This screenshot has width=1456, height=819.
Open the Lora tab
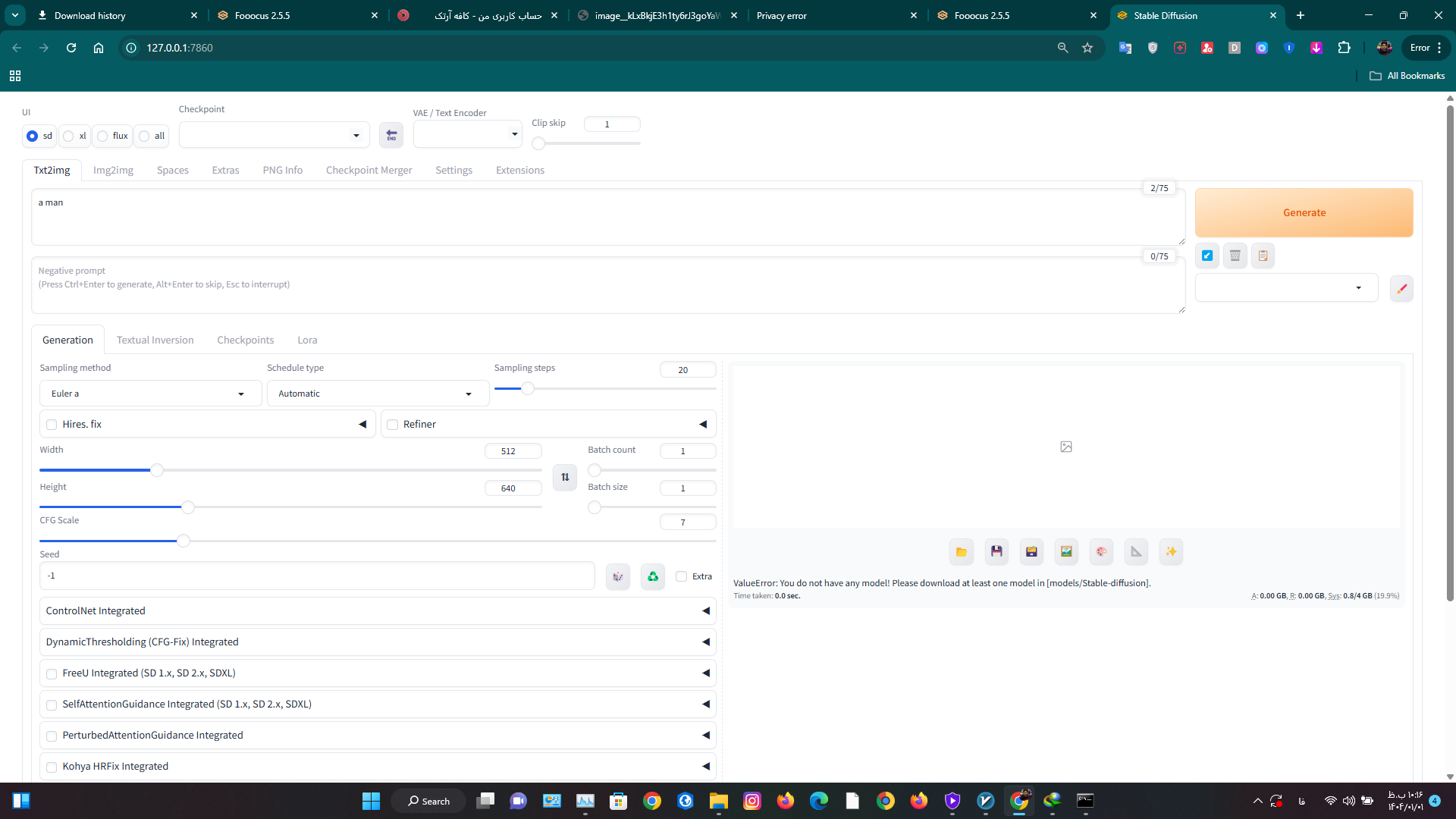(x=307, y=340)
